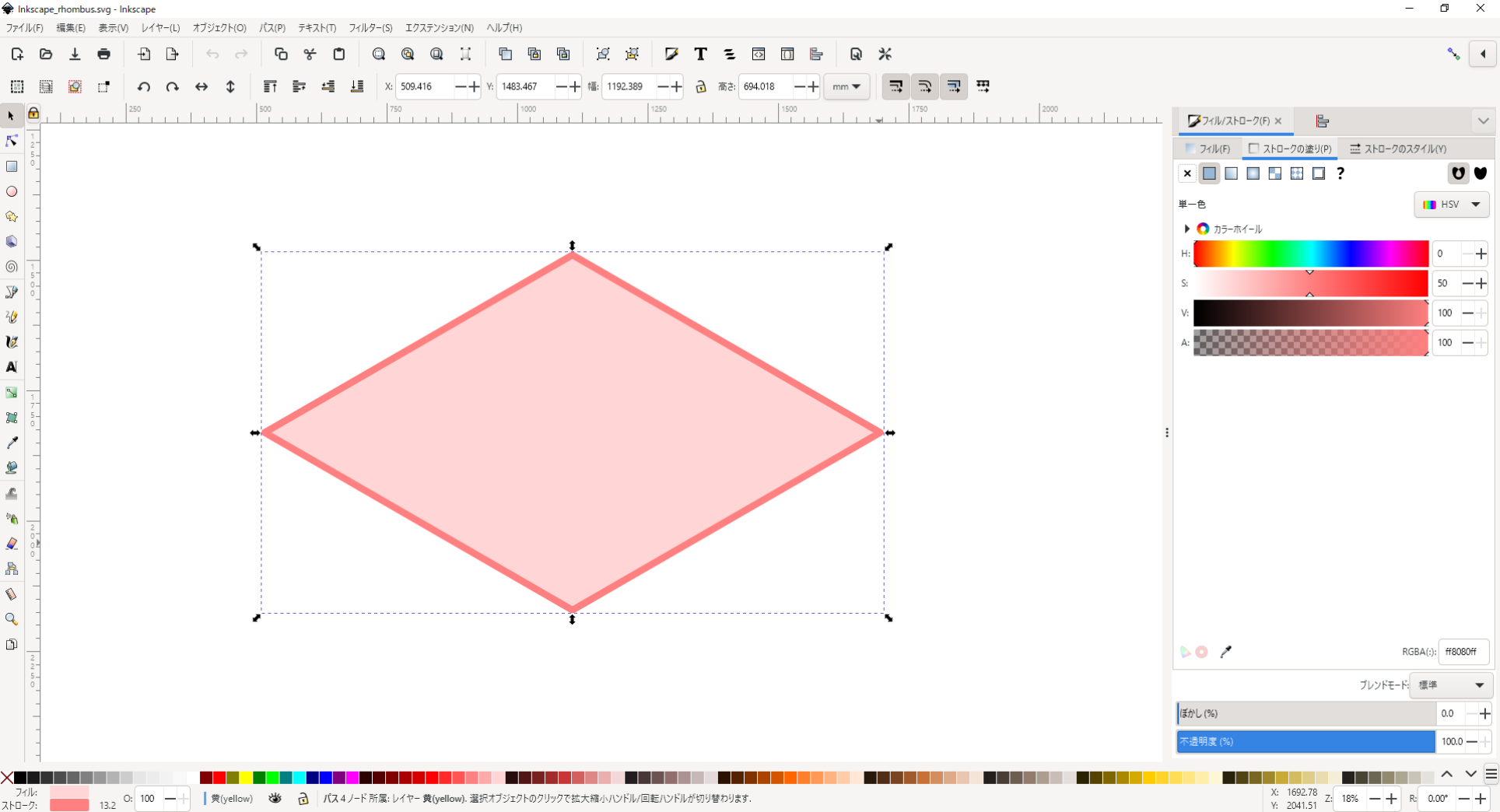Select the Node edit tool
This screenshot has width=1500, height=812.
(12, 141)
